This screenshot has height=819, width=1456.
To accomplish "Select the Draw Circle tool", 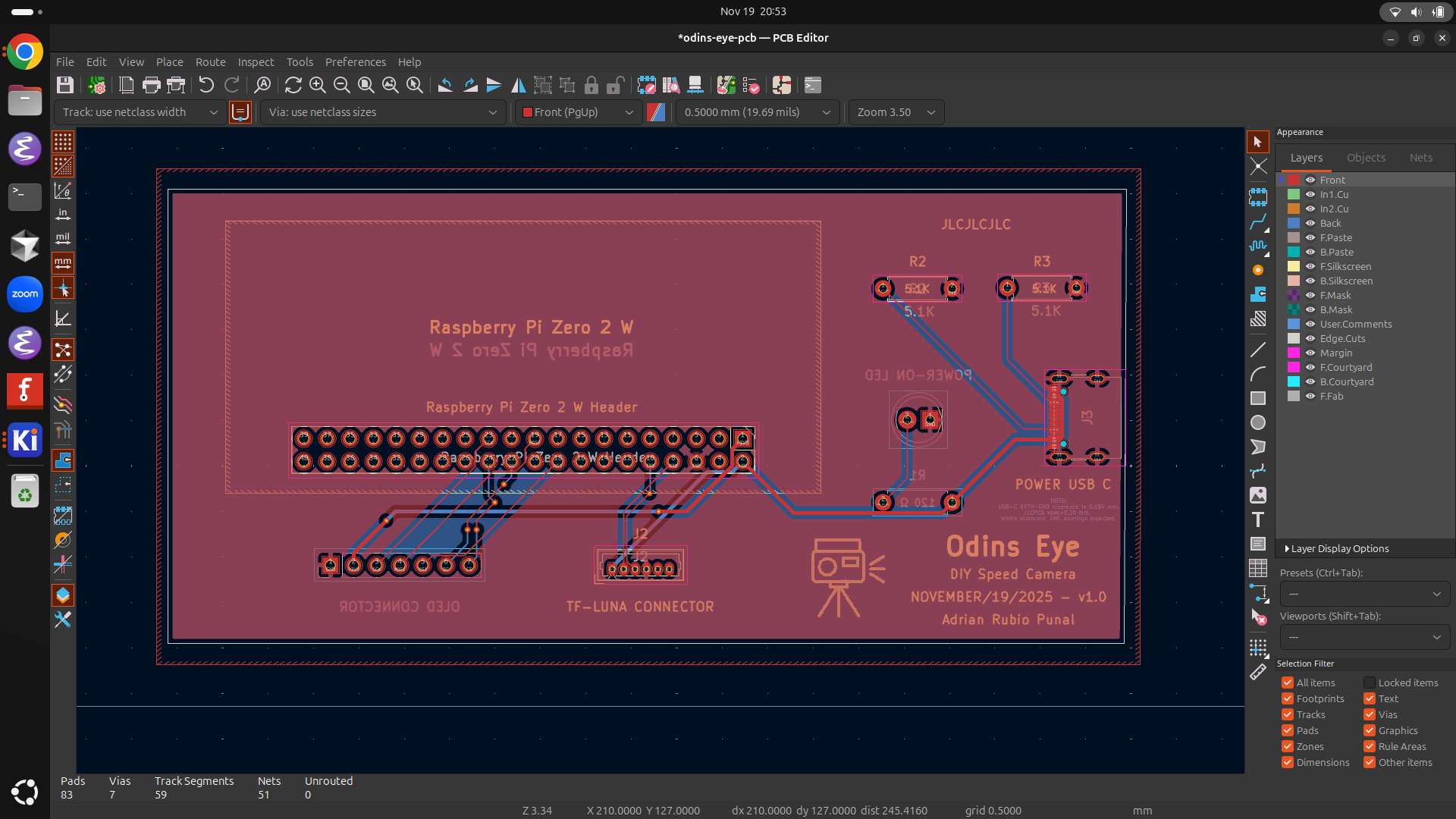I will pyautogui.click(x=1258, y=422).
